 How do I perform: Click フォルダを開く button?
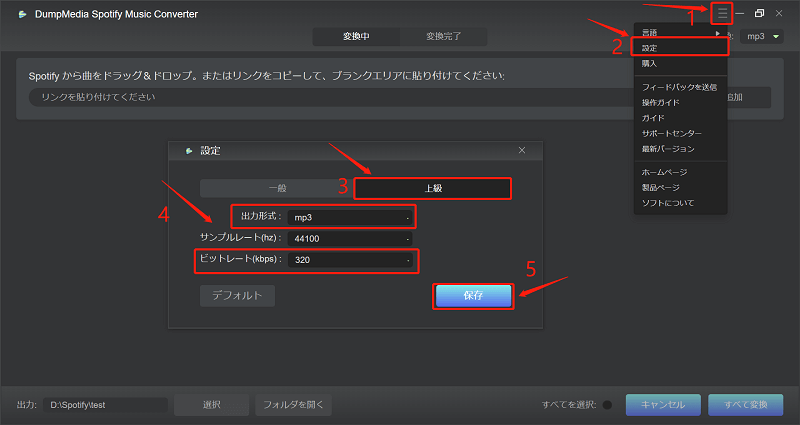click(x=293, y=405)
